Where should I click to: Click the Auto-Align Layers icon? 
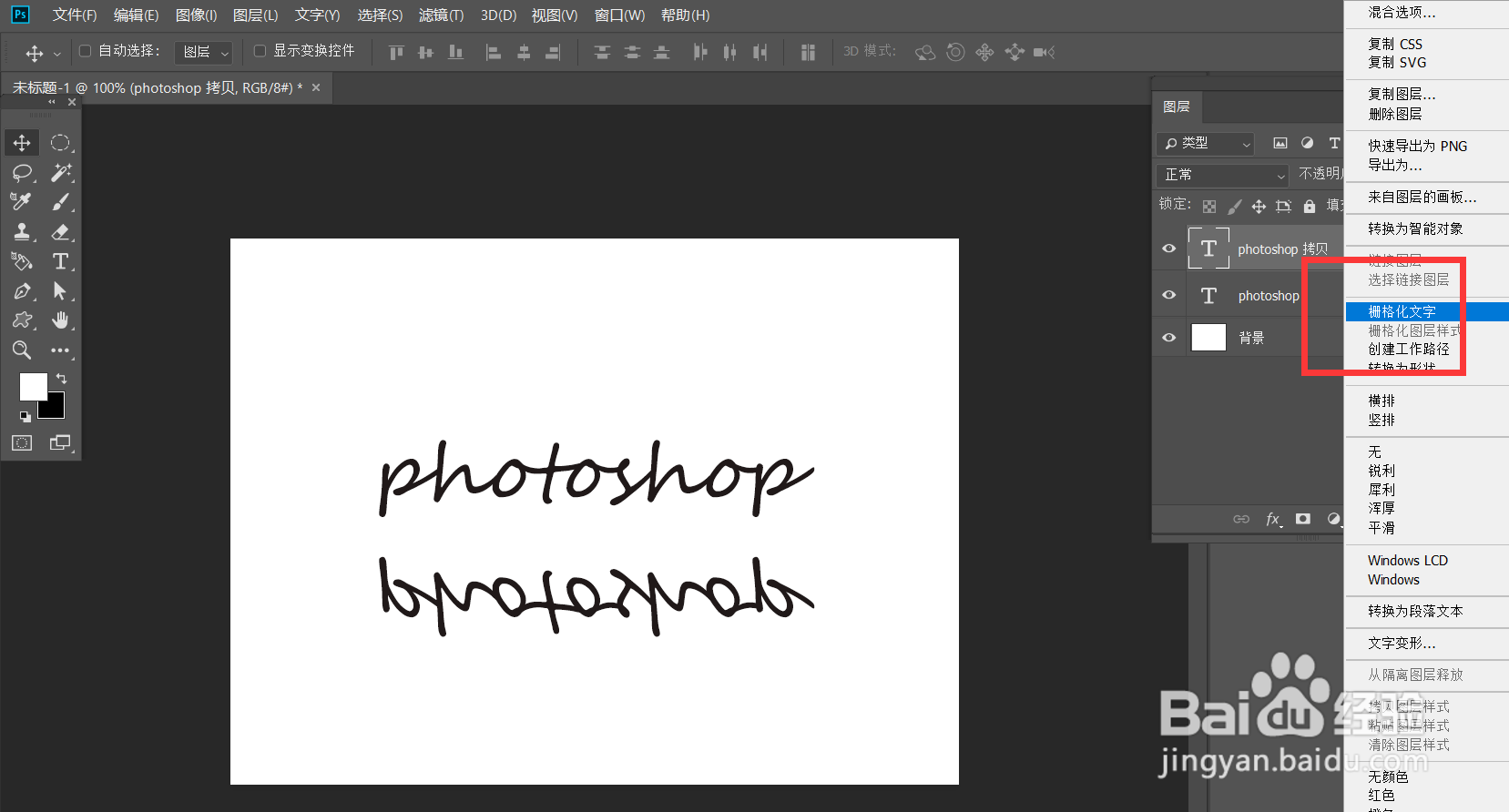pos(808,52)
